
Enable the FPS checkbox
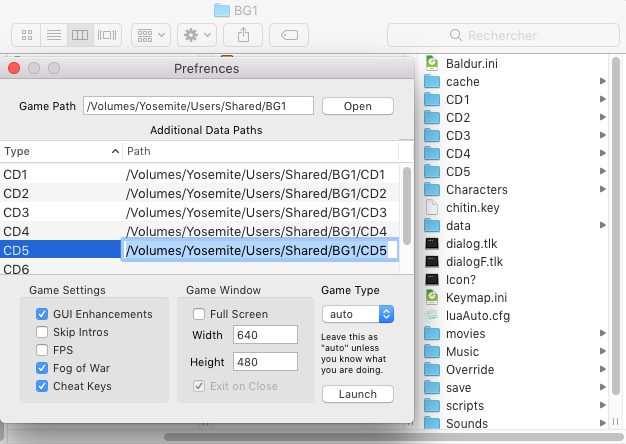(x=42, y=350)
